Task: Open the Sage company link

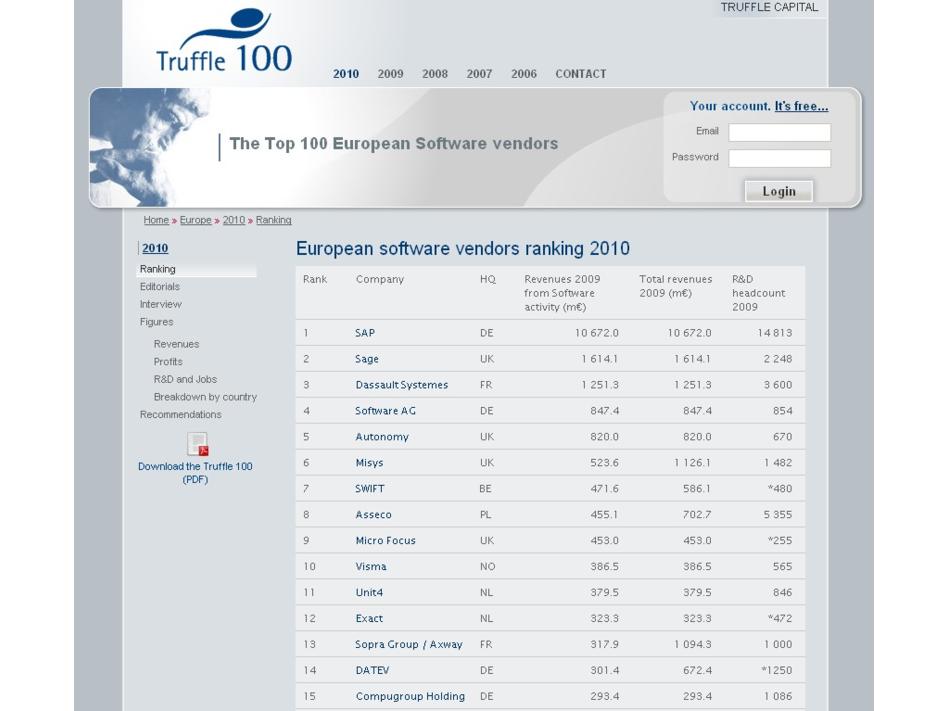Action: point(366,359)
